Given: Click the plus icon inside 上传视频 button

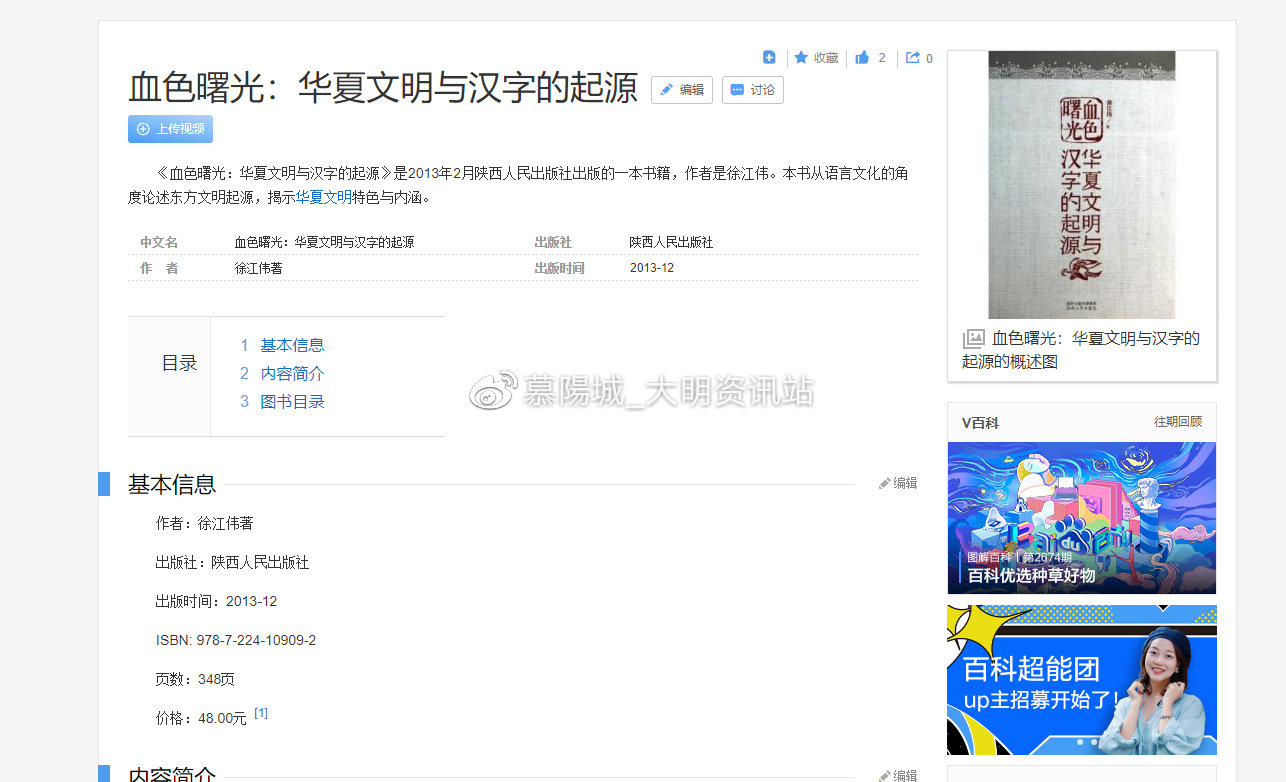Looking at the screenshot, I should (x=141, y=129).
